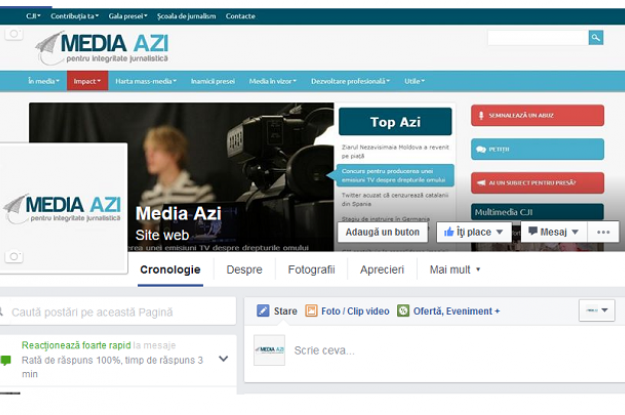
Task: Click the three-dots more actions button
Action: click(603, 232)
